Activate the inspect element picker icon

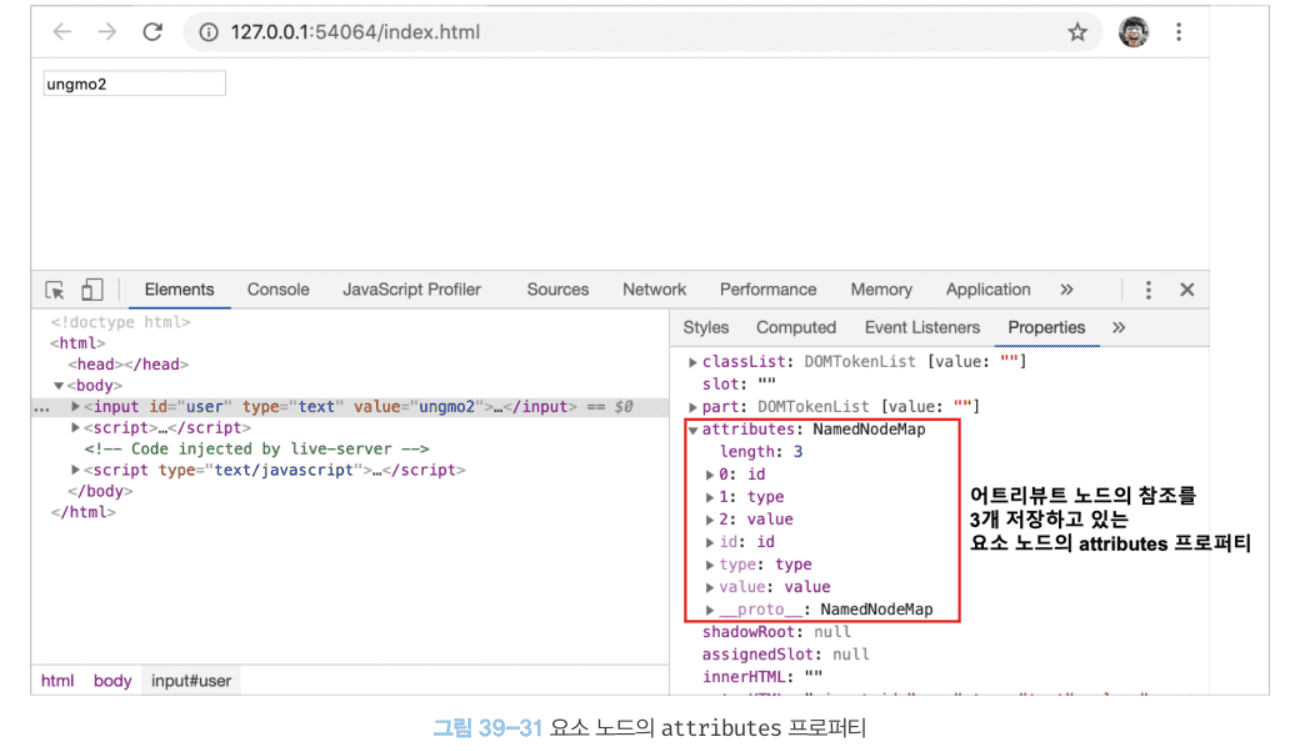coord(55,290)
